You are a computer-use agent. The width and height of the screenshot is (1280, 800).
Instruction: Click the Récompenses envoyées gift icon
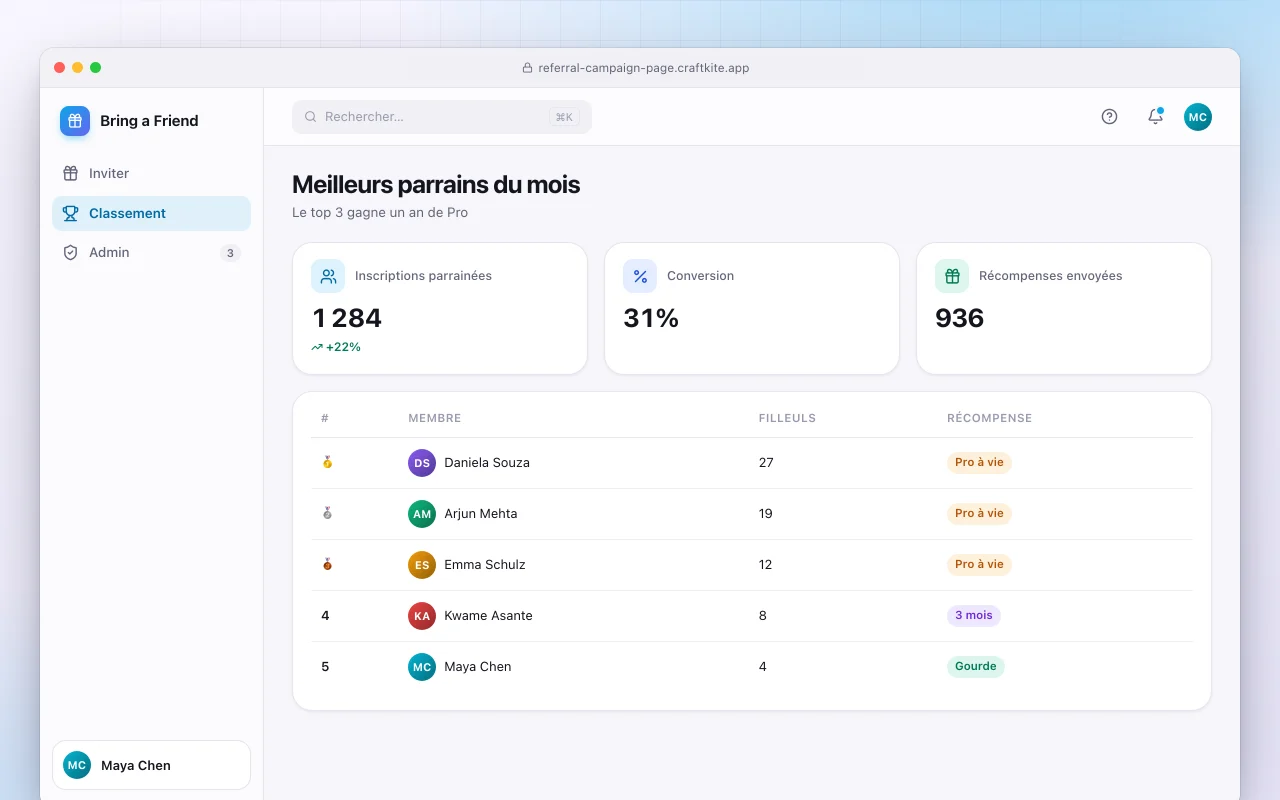click(x=952, y=276)
